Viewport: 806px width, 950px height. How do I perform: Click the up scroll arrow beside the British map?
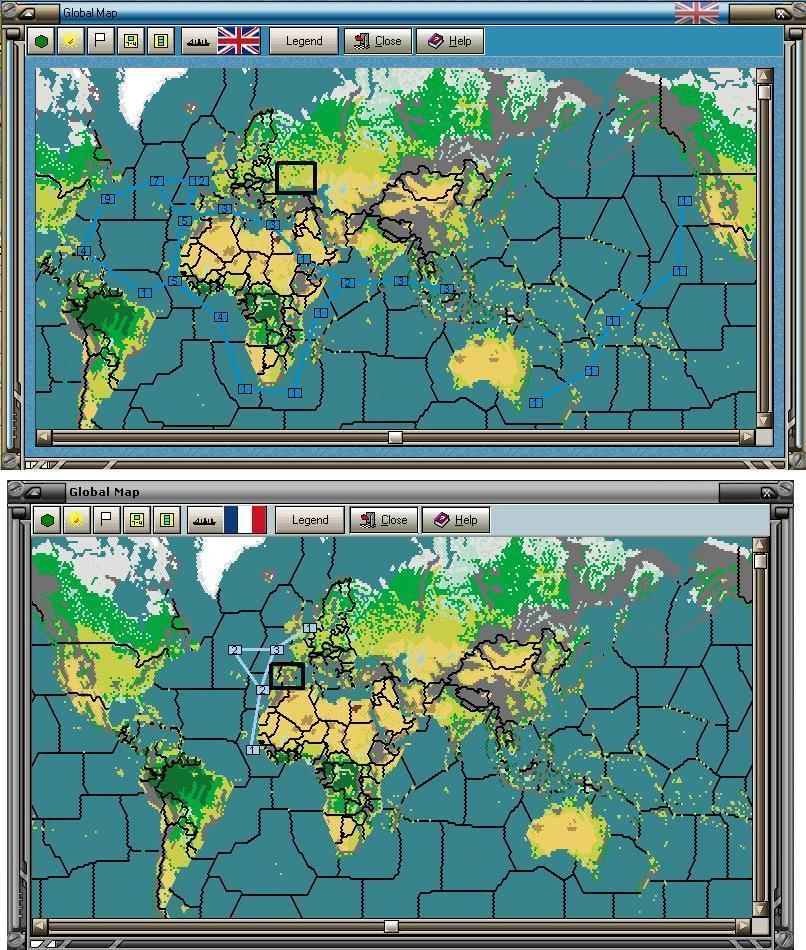(x=764, y=76)
